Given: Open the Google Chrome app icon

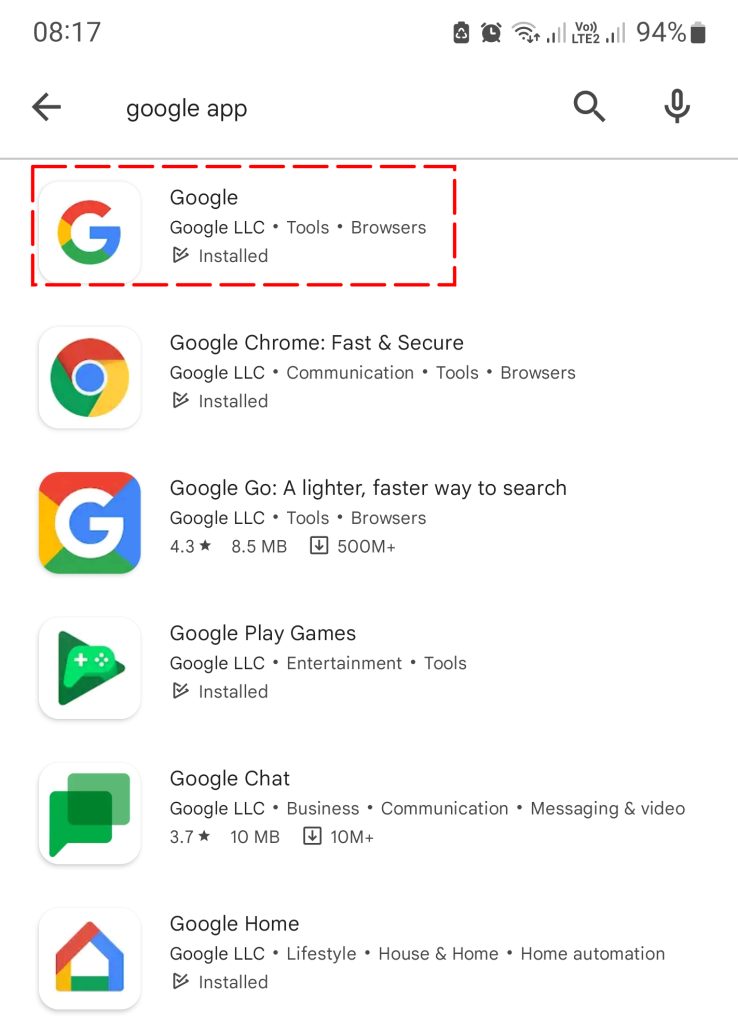Looking at the screenshot, I should [89, 377].
